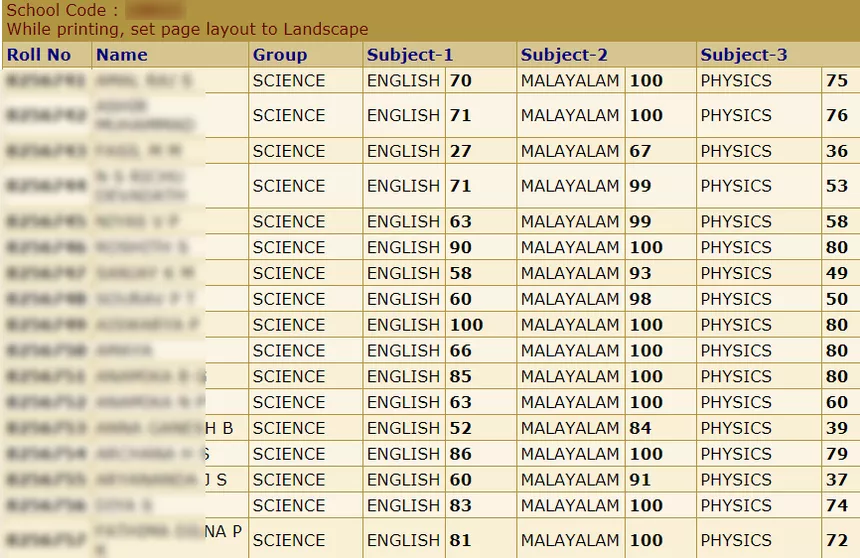860x558 pixels.
Task: Click the Name column header
Action: click(x=122, y=55)
